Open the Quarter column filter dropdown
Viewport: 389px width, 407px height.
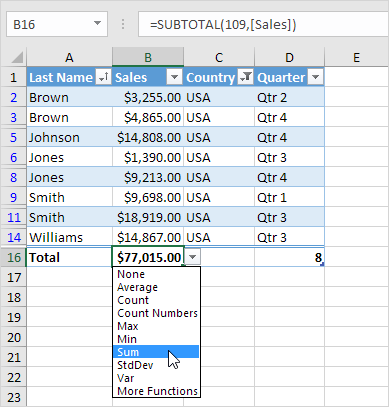(x=315, y=77)
